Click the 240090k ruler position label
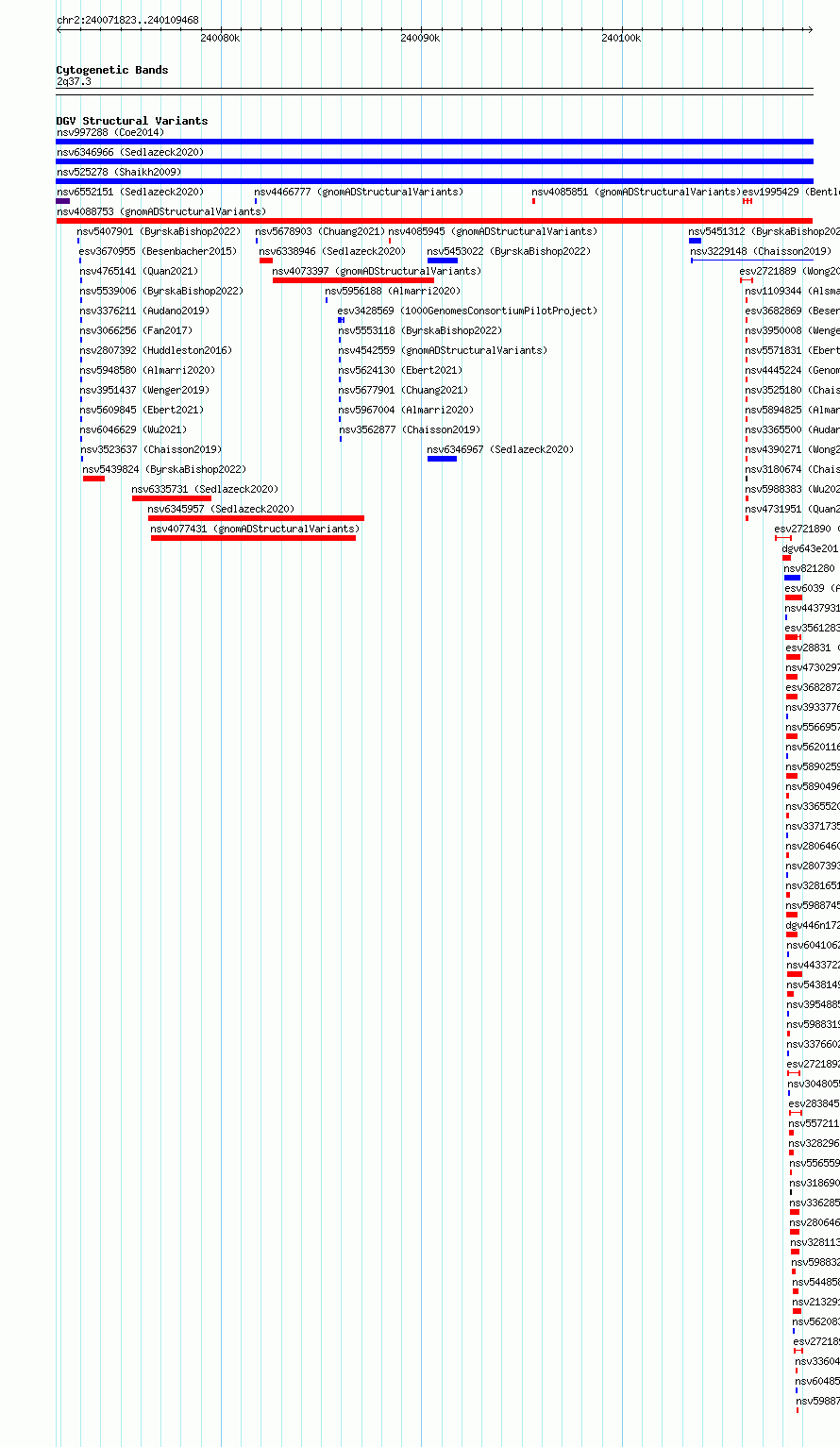The height and width of the screenshot is (1447, 840). [420, 38]
